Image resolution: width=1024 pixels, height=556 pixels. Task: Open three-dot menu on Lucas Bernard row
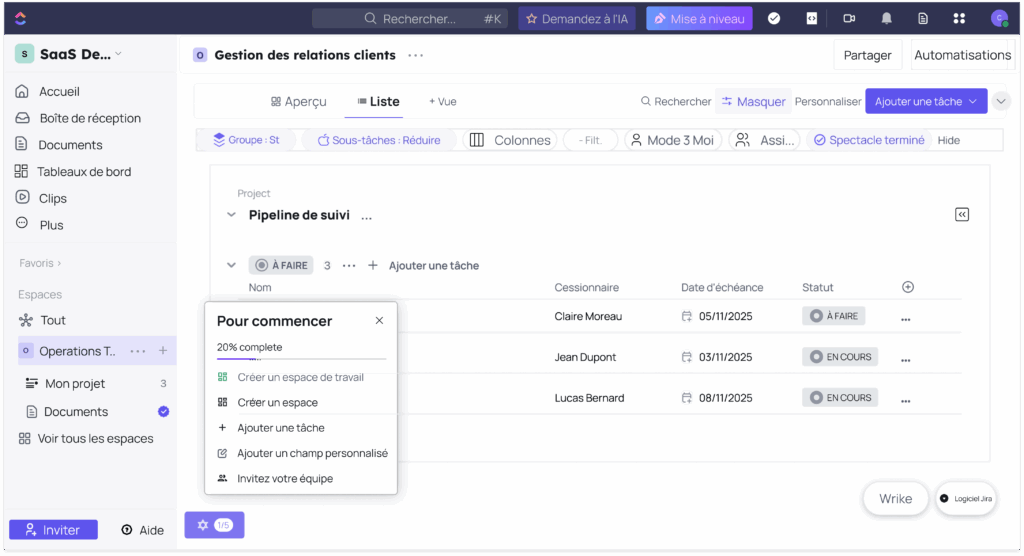pos(905,400)
